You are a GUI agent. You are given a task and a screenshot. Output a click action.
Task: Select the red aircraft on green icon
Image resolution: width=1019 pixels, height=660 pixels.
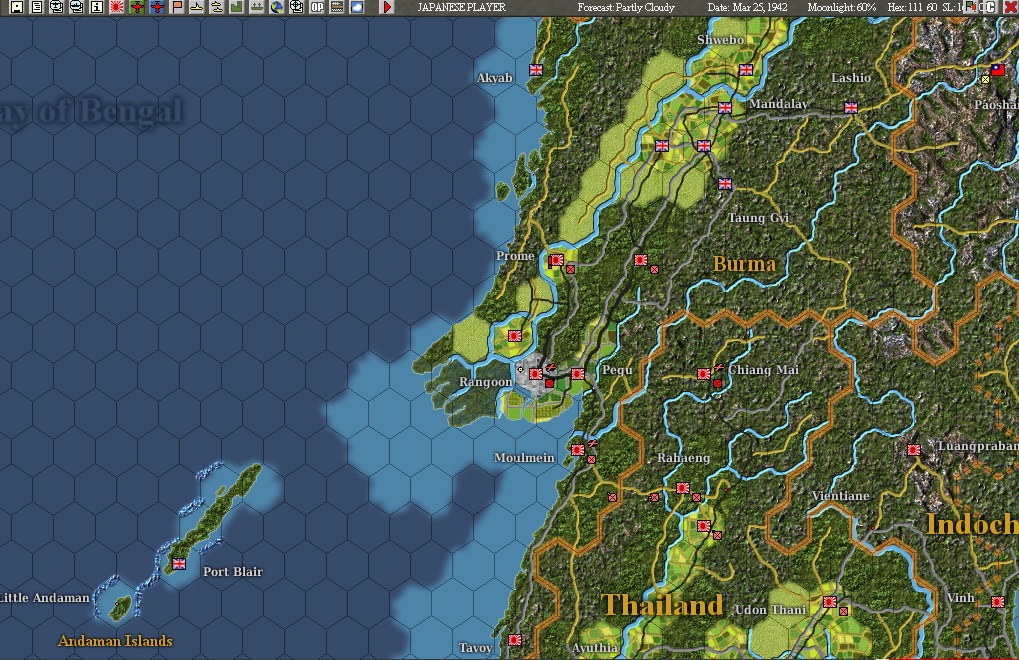click(137, 7)
